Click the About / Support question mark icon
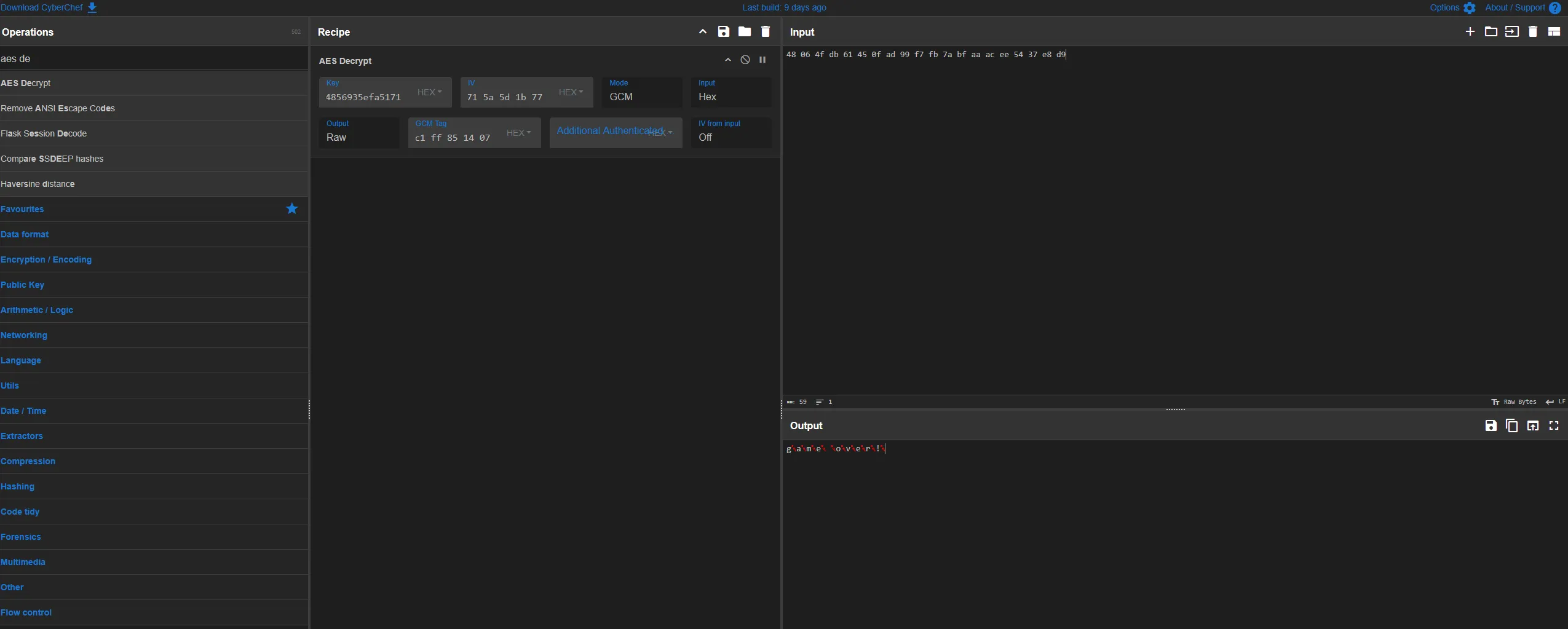 point(1555,8)
